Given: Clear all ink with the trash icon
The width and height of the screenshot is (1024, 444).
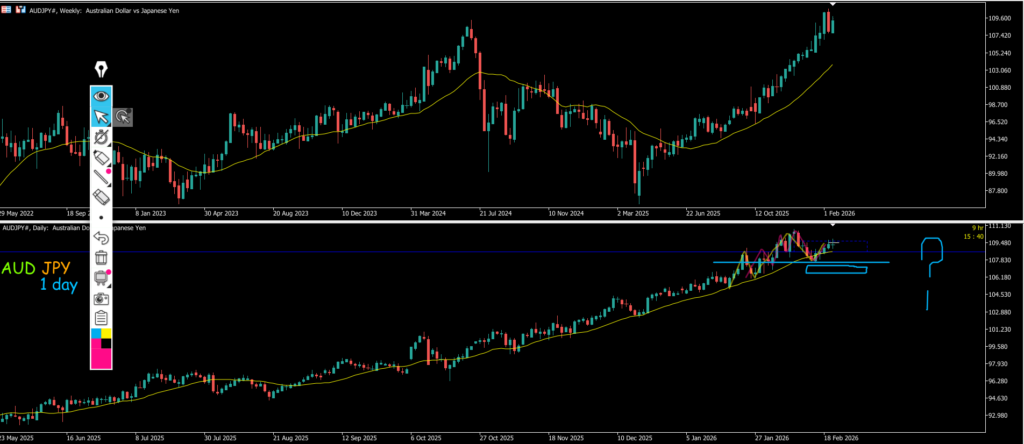Looking at the screenshot, I should (x=101, y=257).
